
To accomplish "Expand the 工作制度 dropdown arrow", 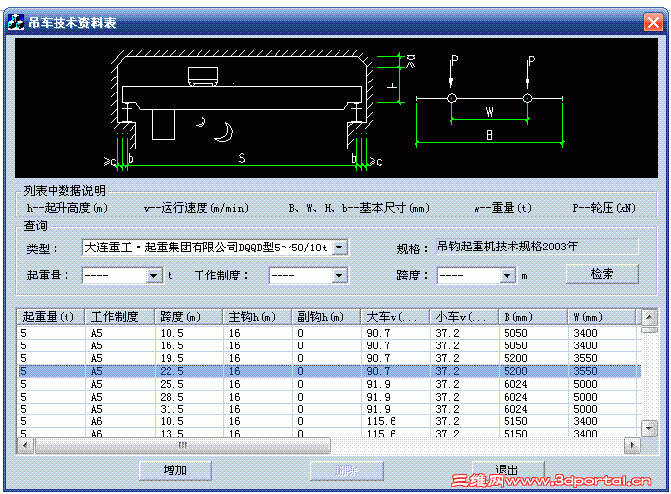I will [x=339, y=276].
